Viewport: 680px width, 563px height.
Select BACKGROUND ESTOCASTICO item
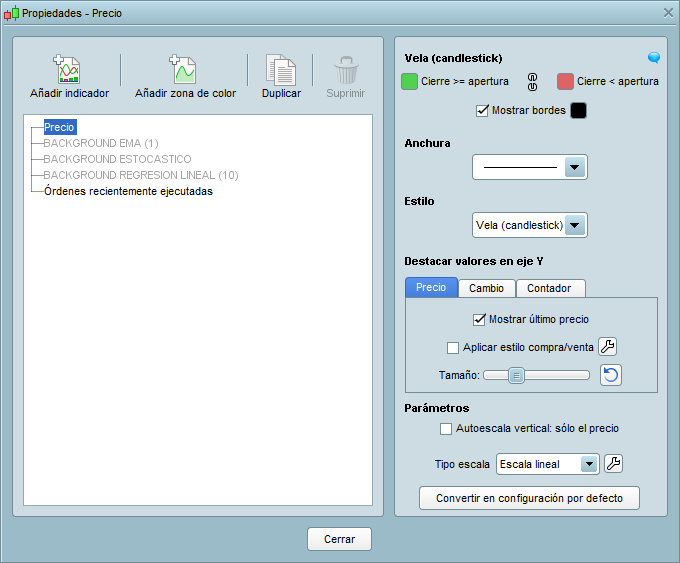(117, 159)
